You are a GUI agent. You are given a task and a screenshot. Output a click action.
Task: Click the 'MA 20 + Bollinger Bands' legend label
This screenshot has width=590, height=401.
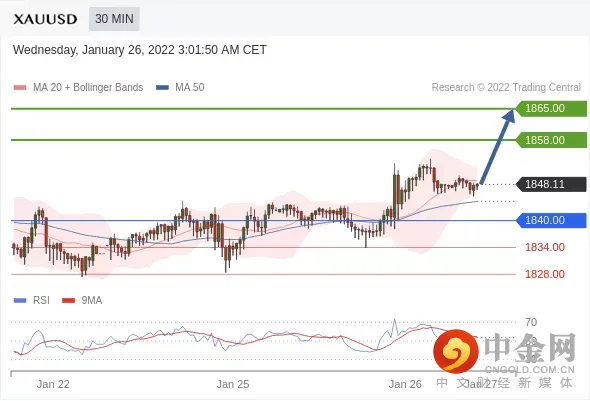click(x=88, y=87)
